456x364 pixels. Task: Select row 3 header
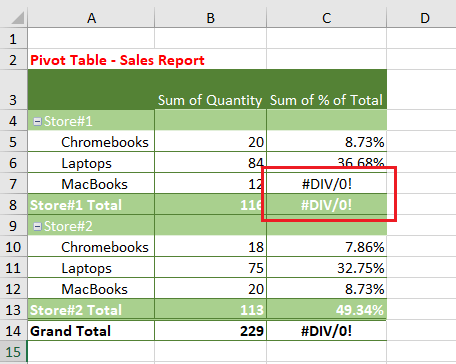[13, 89]
